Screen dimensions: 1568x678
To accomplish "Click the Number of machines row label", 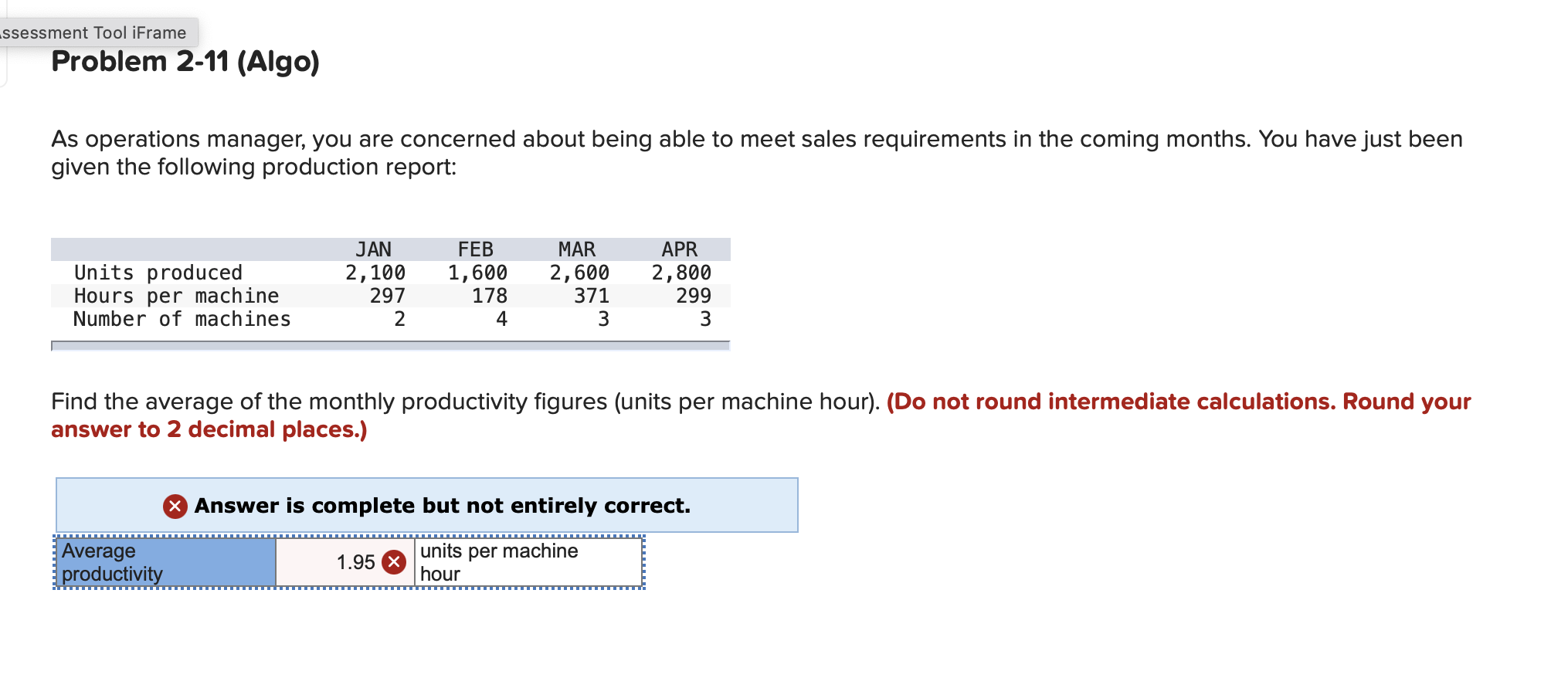I will 182,319.
